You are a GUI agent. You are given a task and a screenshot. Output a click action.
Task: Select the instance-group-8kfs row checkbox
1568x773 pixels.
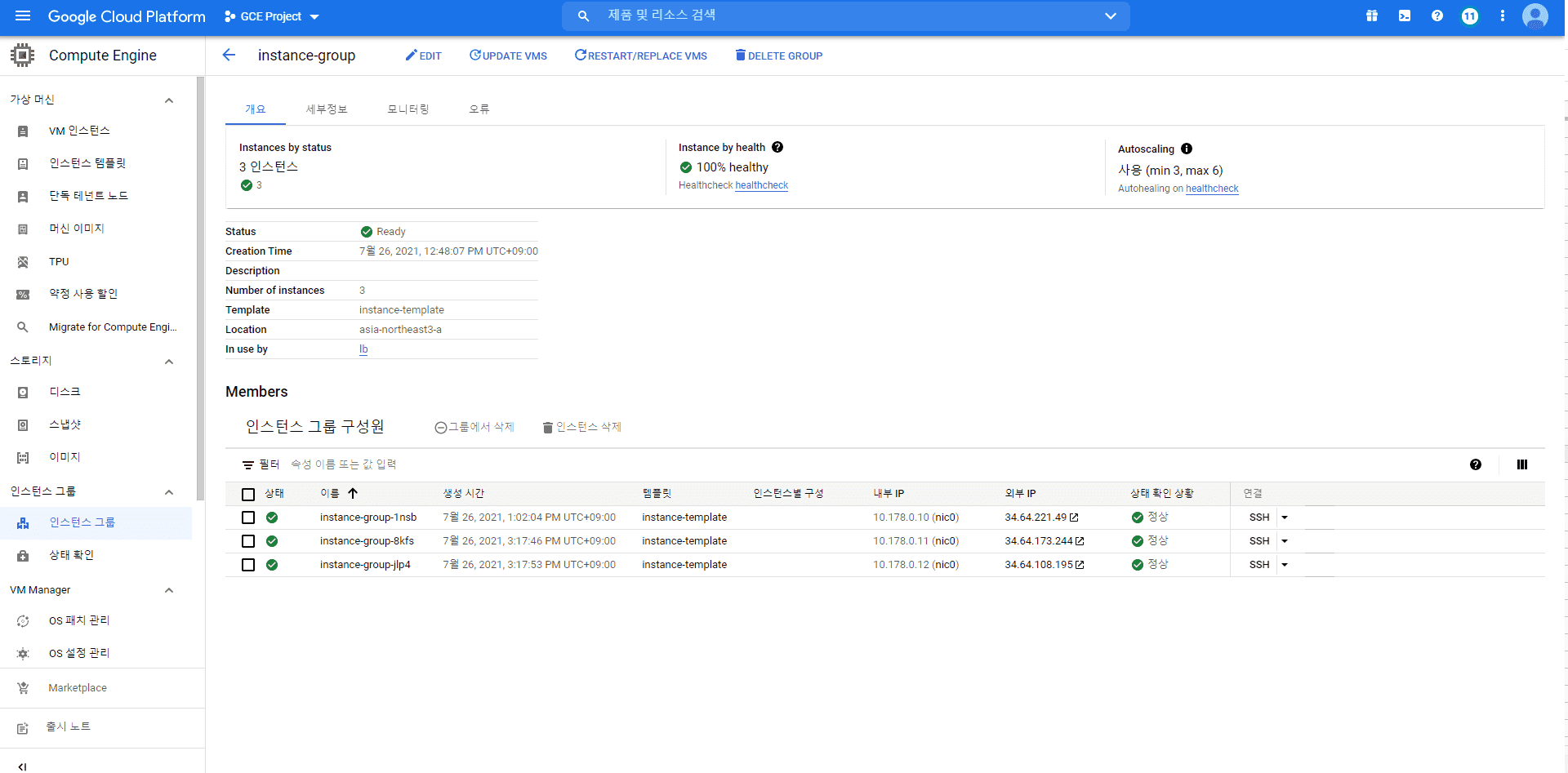point(248,541)
